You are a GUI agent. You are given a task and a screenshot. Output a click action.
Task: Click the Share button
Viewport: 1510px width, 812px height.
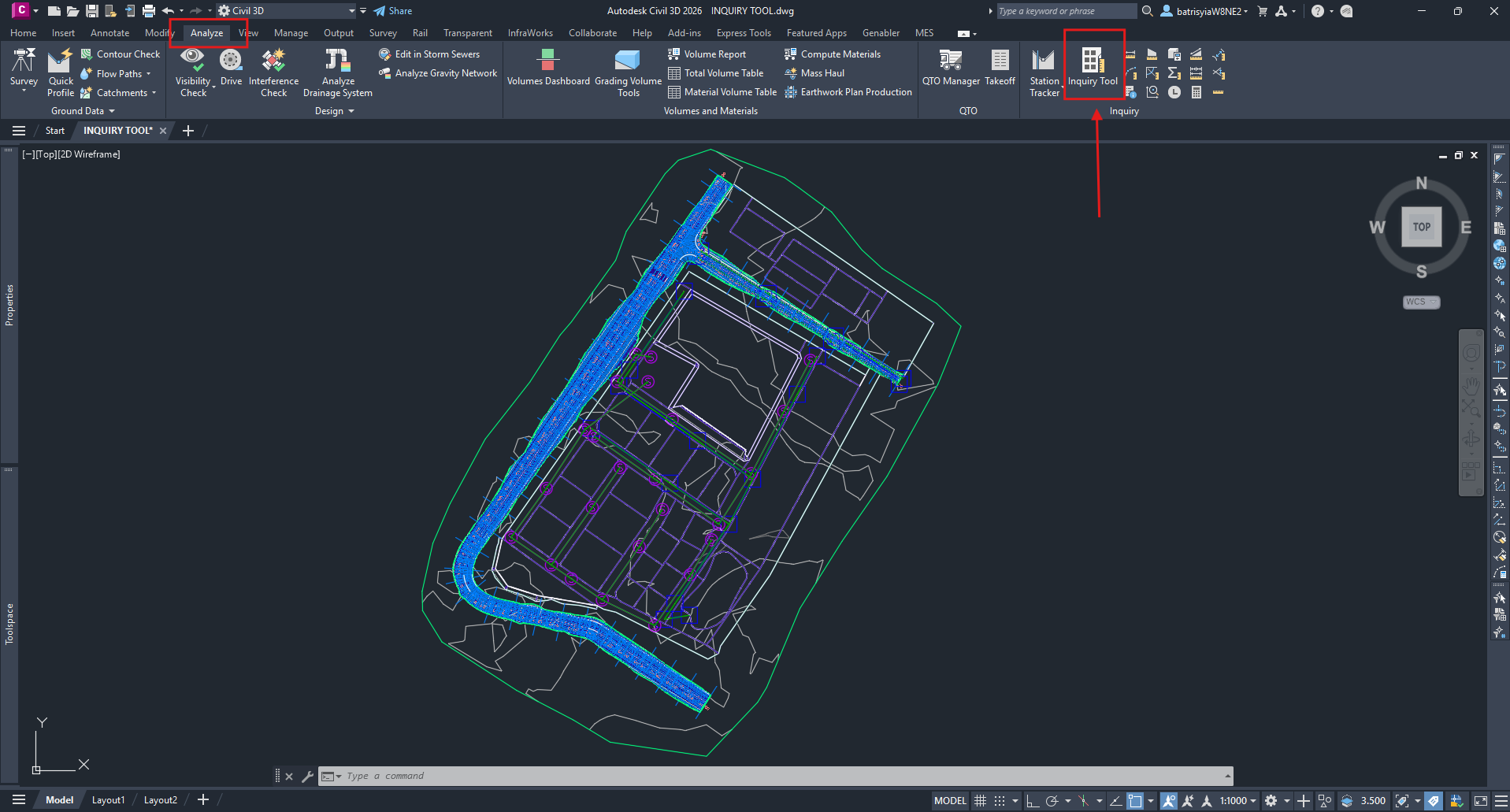coord(392,11)
